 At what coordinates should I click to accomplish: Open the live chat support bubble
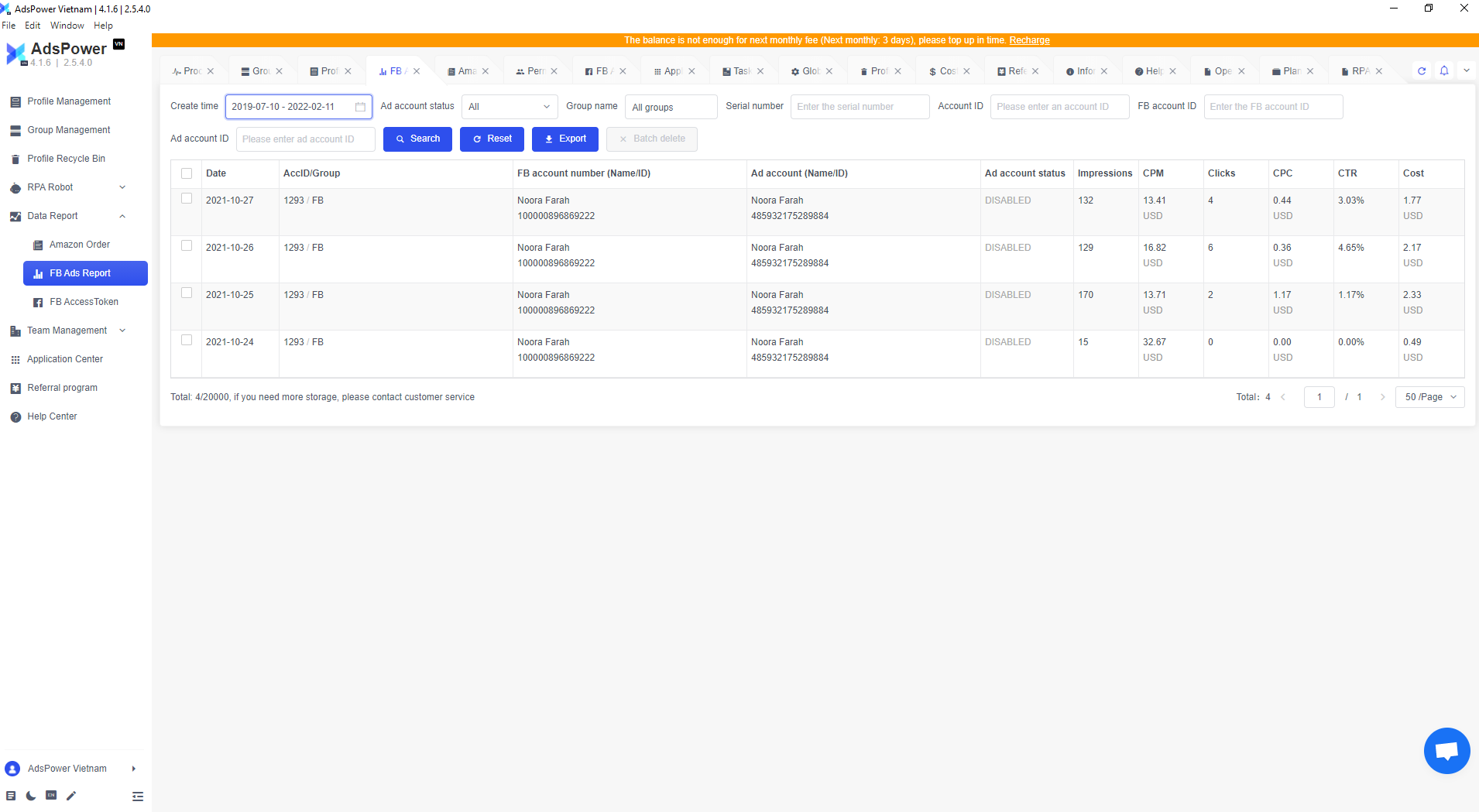point(1446,750)
